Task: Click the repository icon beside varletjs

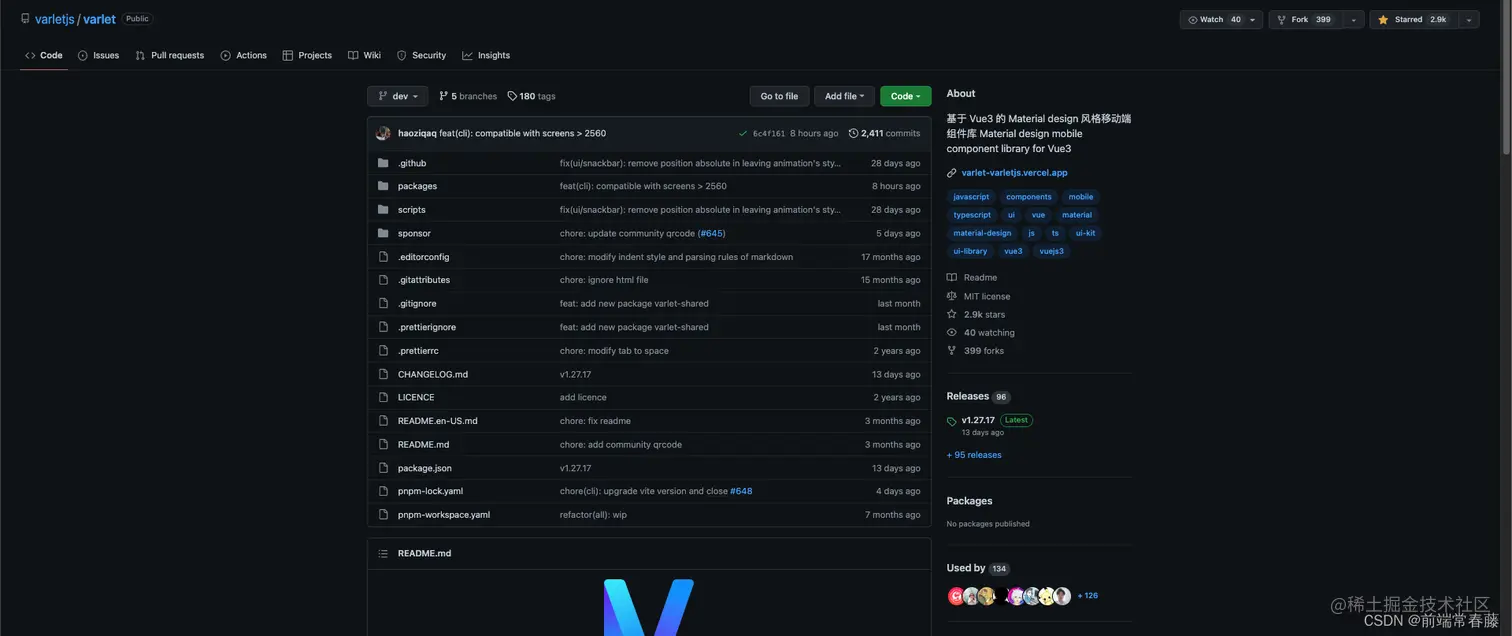Action: pyautogui.click(x=25, y=18)
